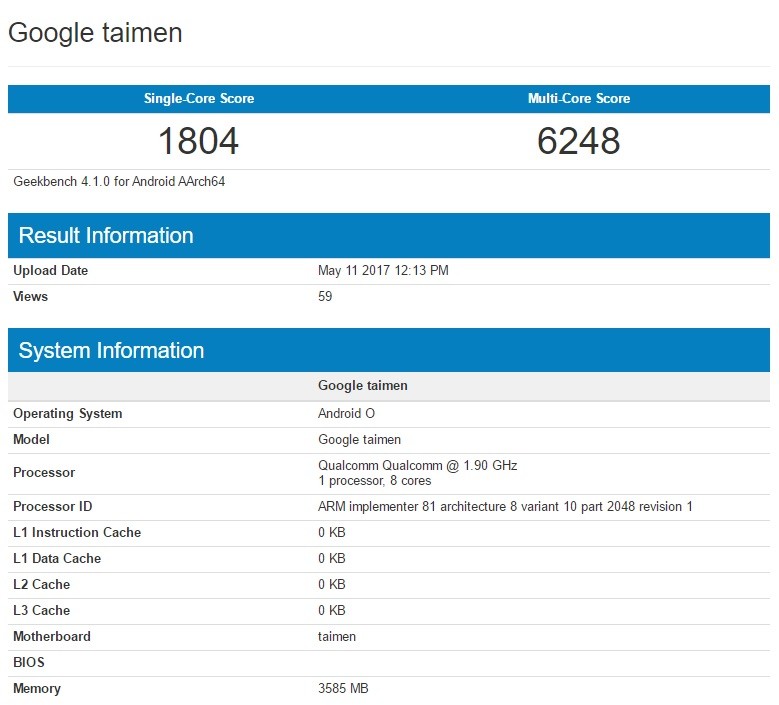Select the Upload Date row label
The width and height of the screenshot is (779, 705).
[x=50, y=271]
